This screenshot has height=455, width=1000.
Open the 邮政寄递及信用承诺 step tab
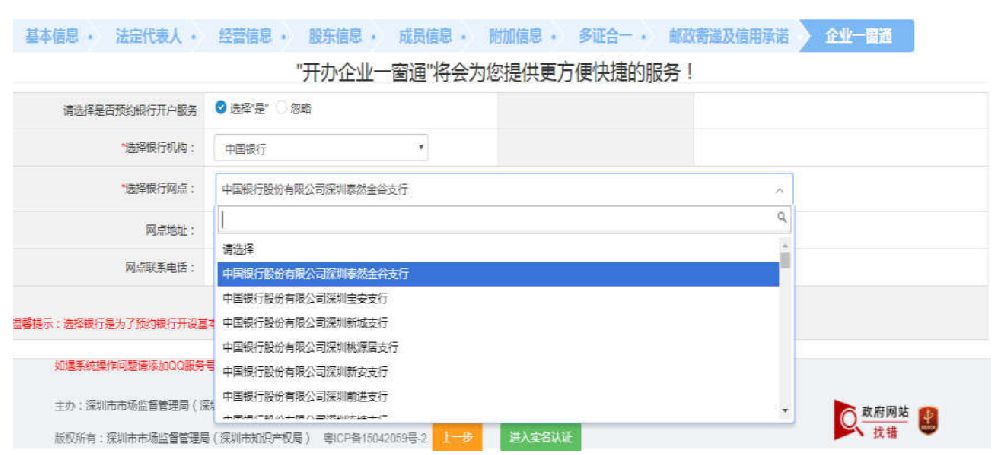pyautogui.click(x=728, y=37)
